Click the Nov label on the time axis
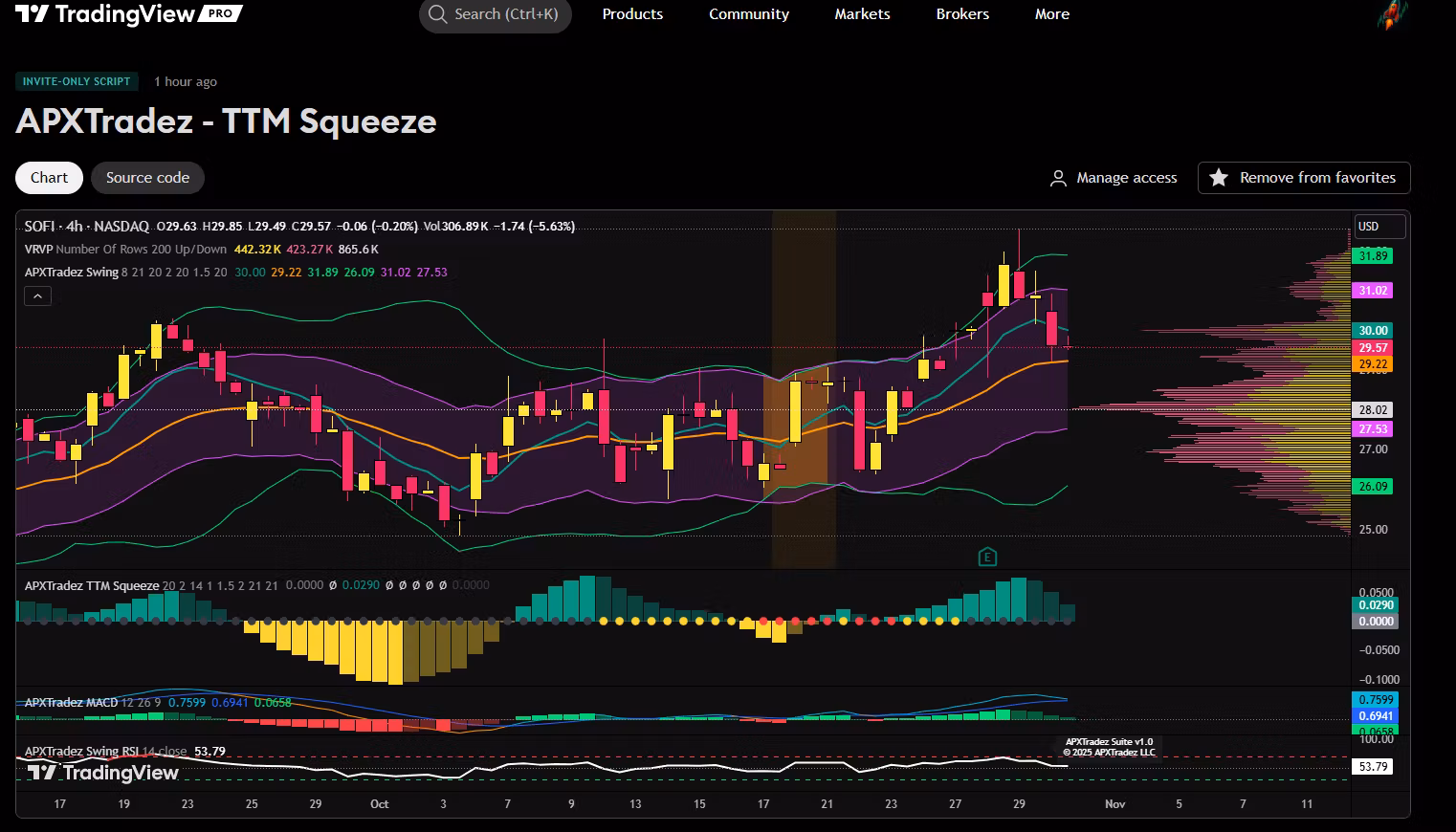 click(x=1115, y=804)
